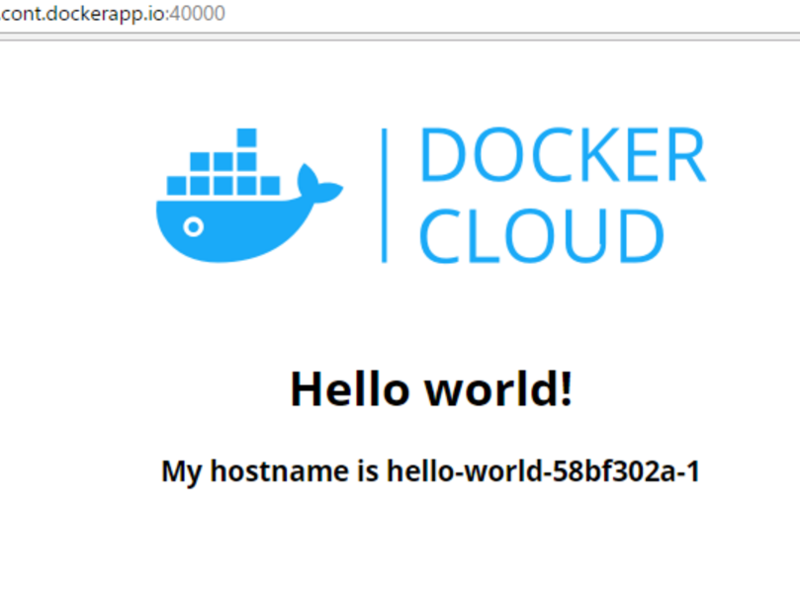Click the Docker whale logo
Screen dimensions: 800x595
[249, 195]
